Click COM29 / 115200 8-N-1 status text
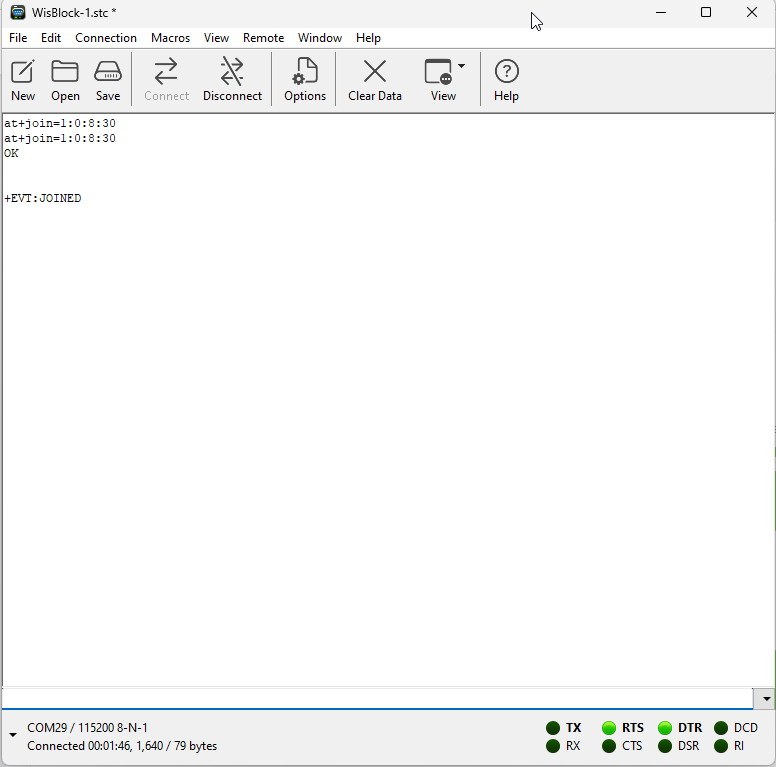776x767 pixels. (x=87, y=728)
